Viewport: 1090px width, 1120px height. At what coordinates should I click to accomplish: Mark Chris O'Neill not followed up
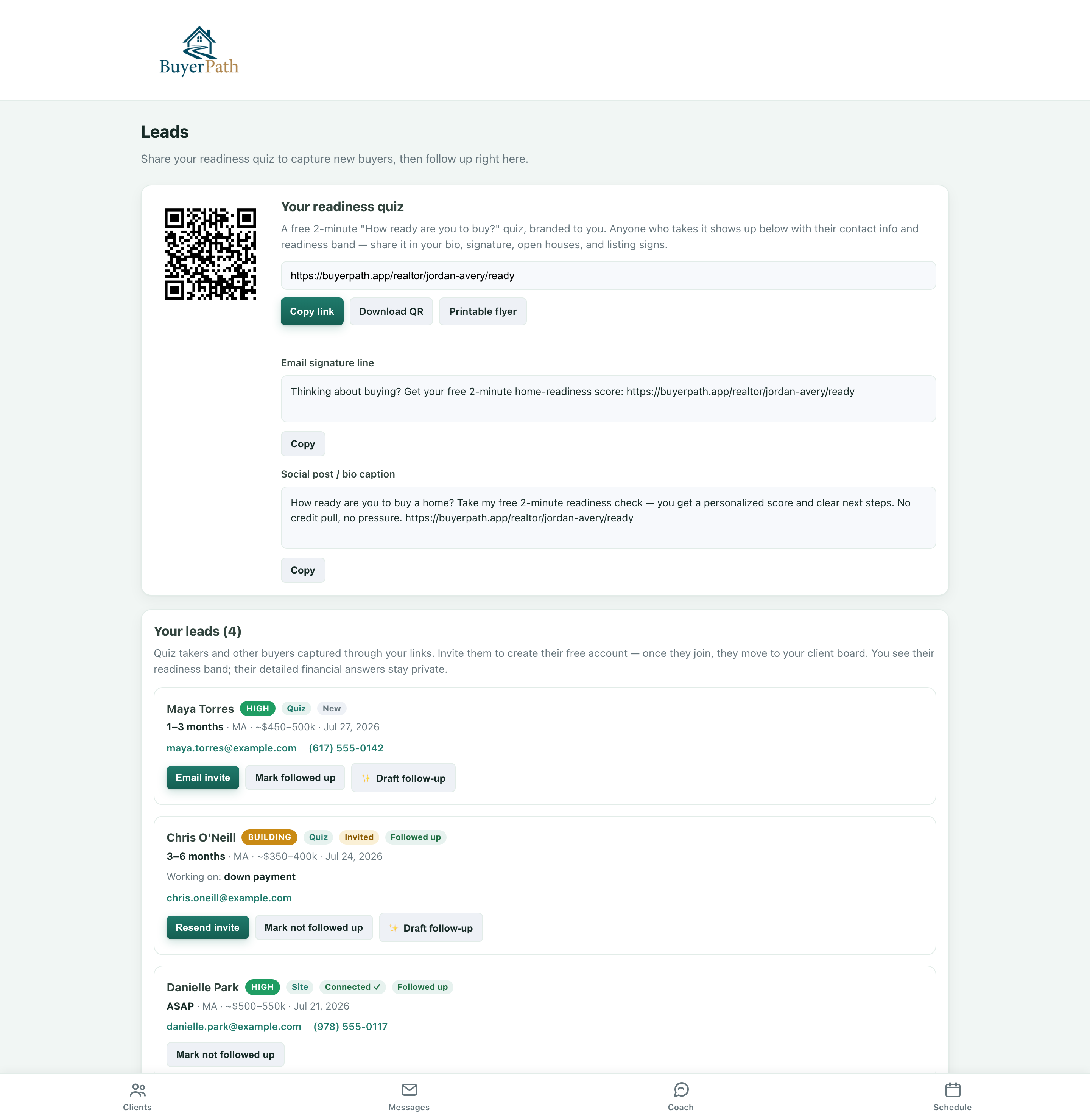pyautogui.click(x=314, y=928)
